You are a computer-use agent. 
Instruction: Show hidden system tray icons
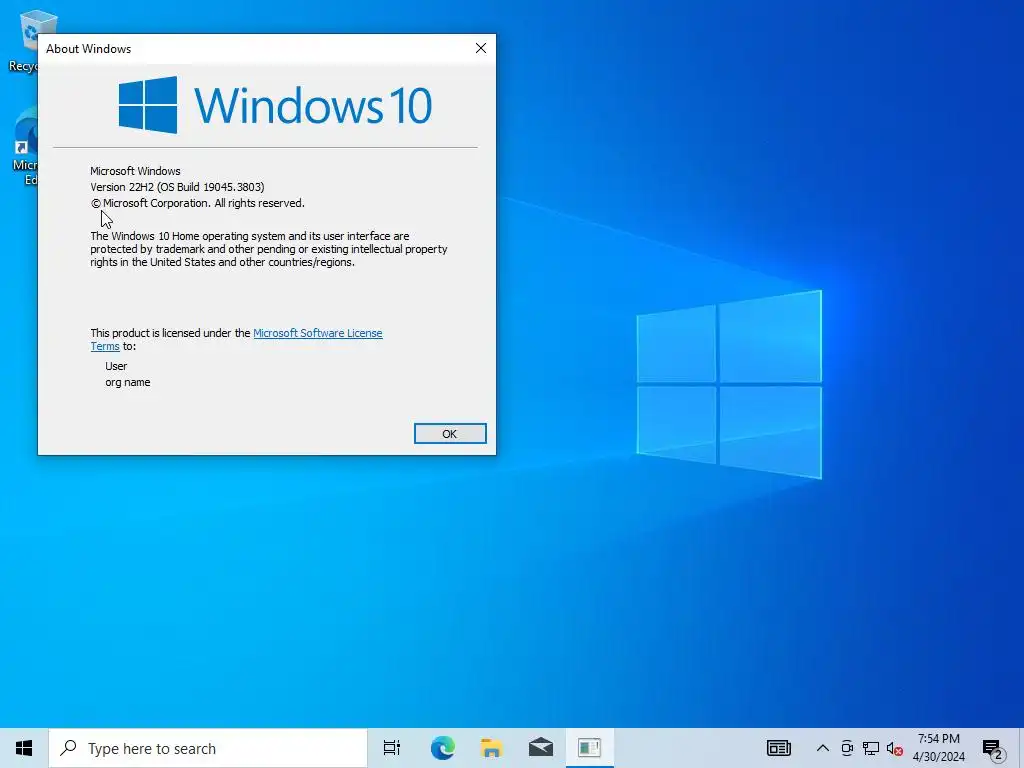823,748
